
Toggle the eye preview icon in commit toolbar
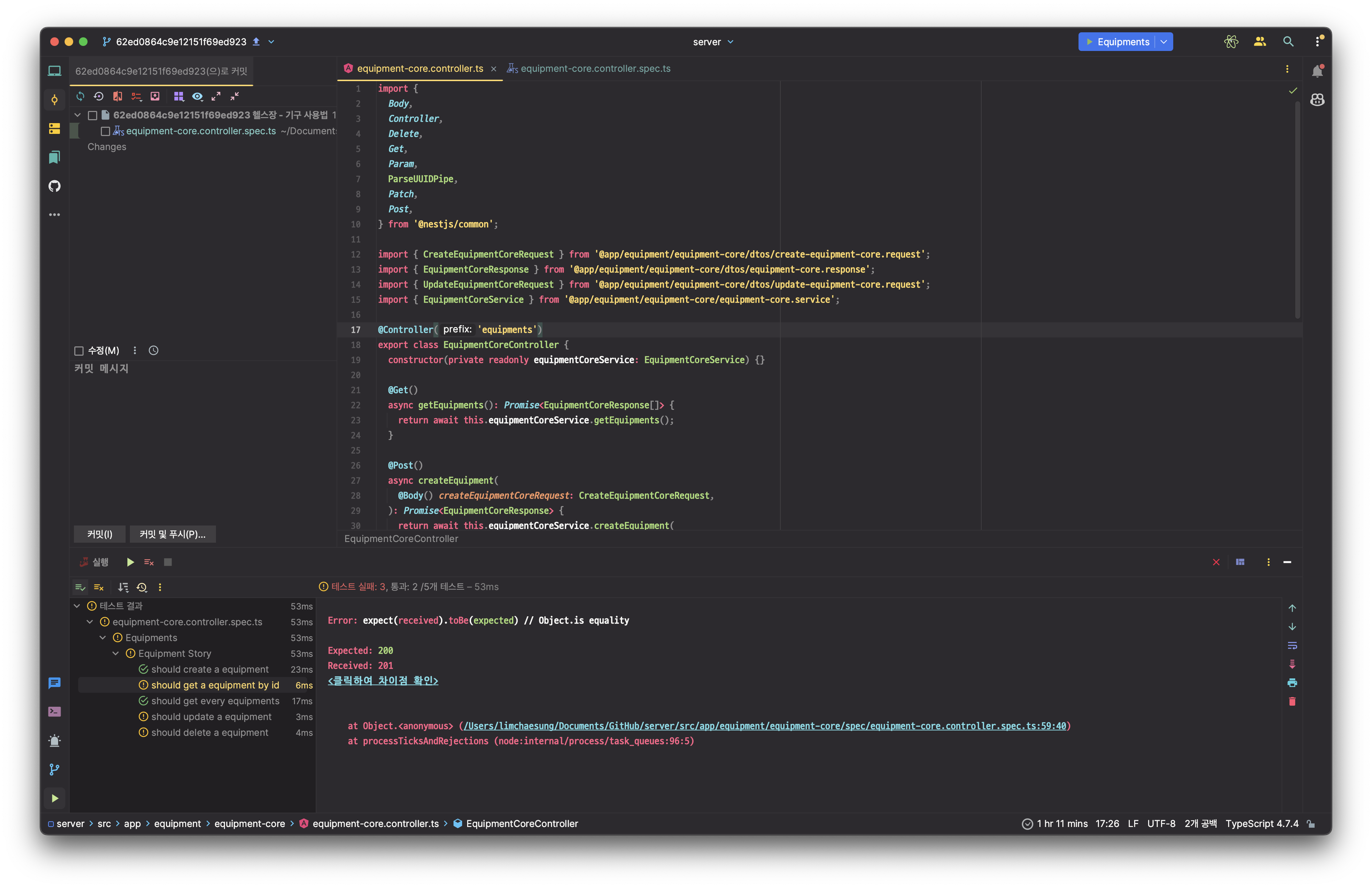coord(197,96)
